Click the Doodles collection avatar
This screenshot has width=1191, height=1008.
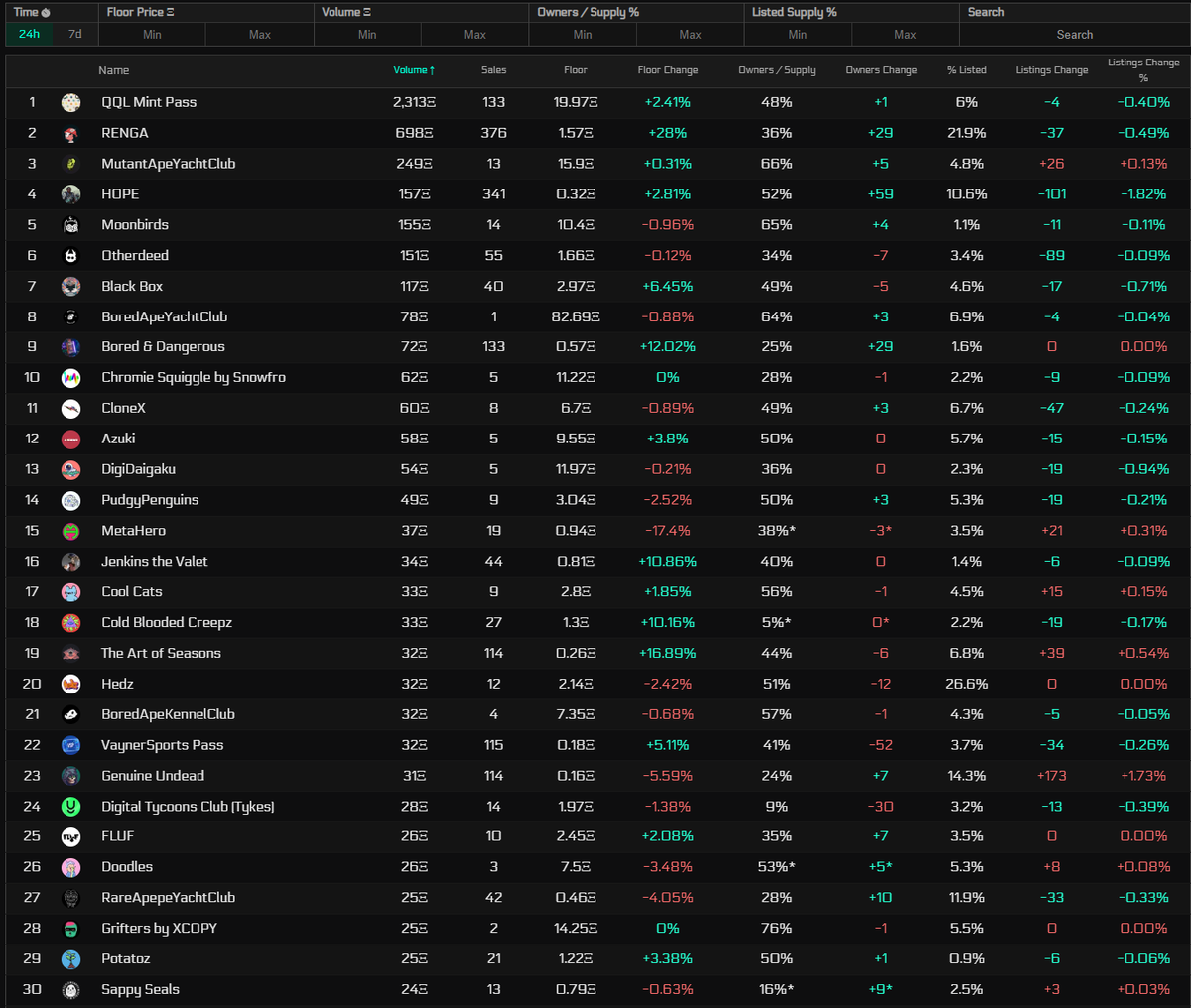point(70,867)
